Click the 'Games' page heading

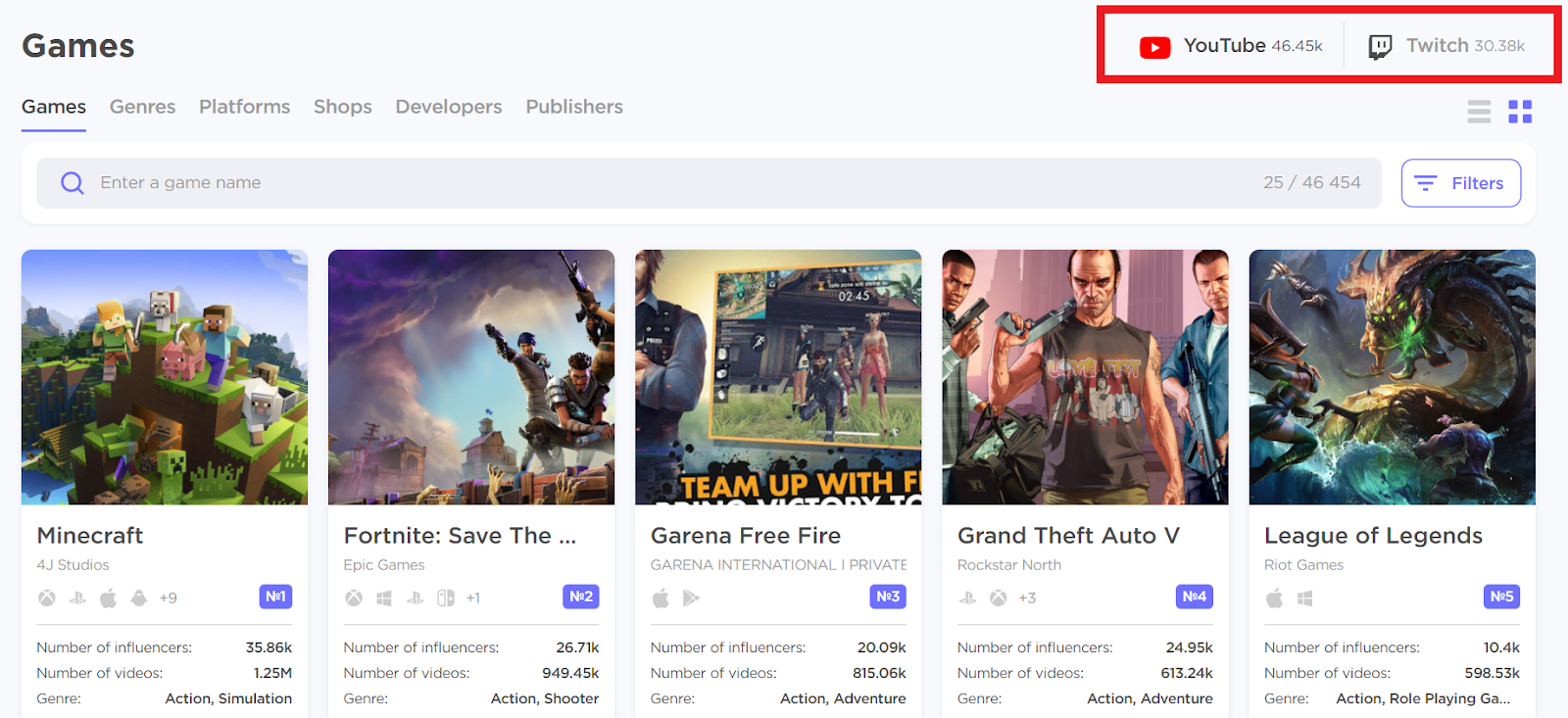(78, 46)
